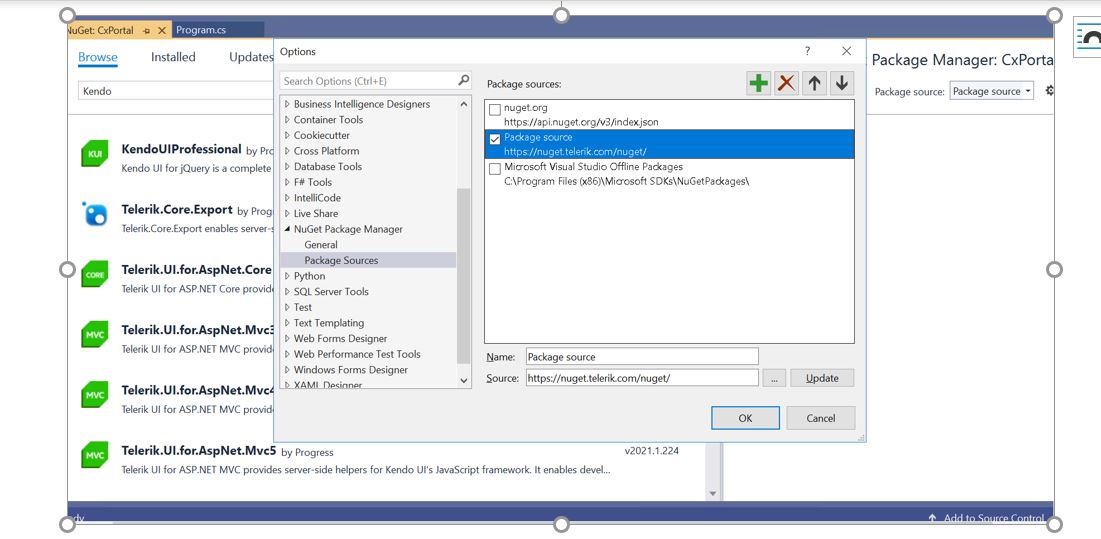Pin the NuGet: CxPortal tab
This screenshot has width=1101, height=539.
(147, 31)
